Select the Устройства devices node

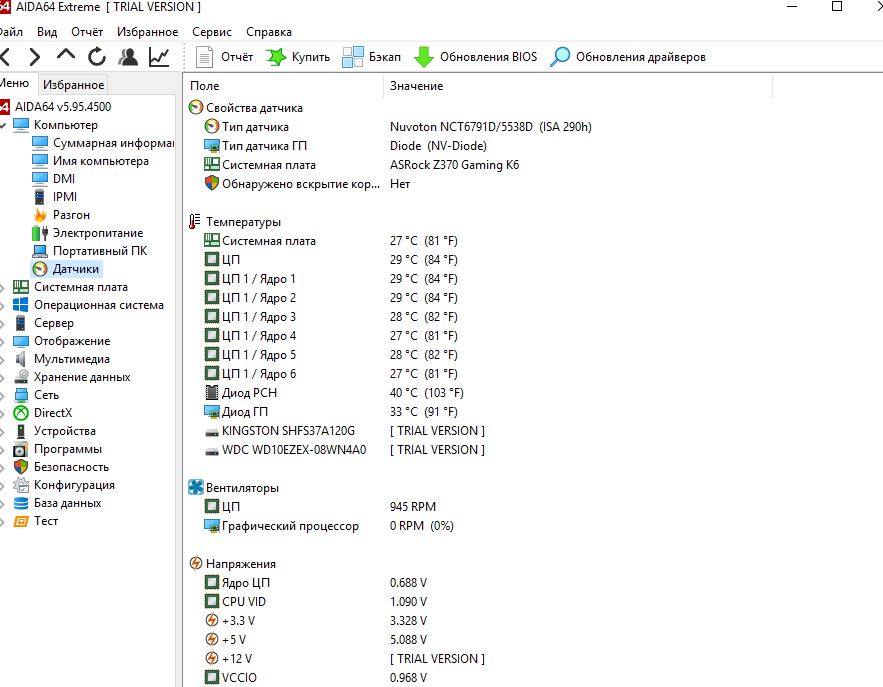click(65, 431)
